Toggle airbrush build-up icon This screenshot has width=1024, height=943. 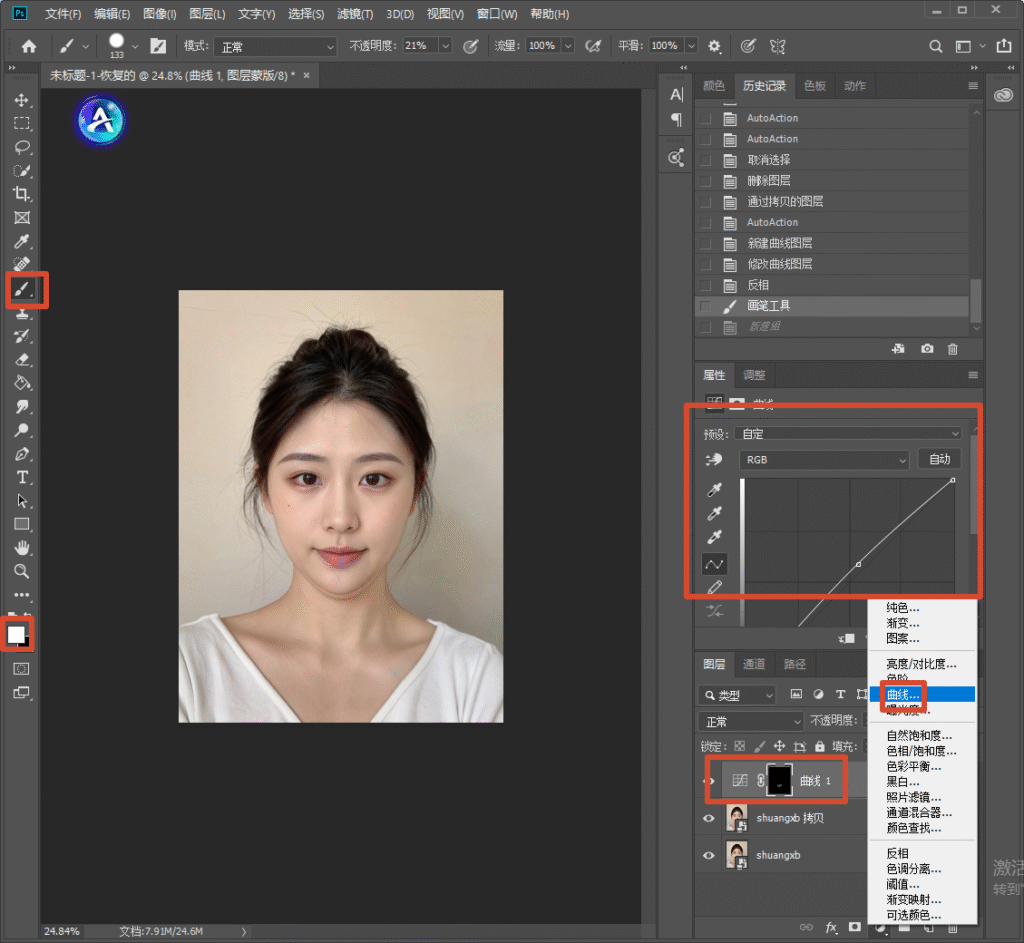coord(592,46)
